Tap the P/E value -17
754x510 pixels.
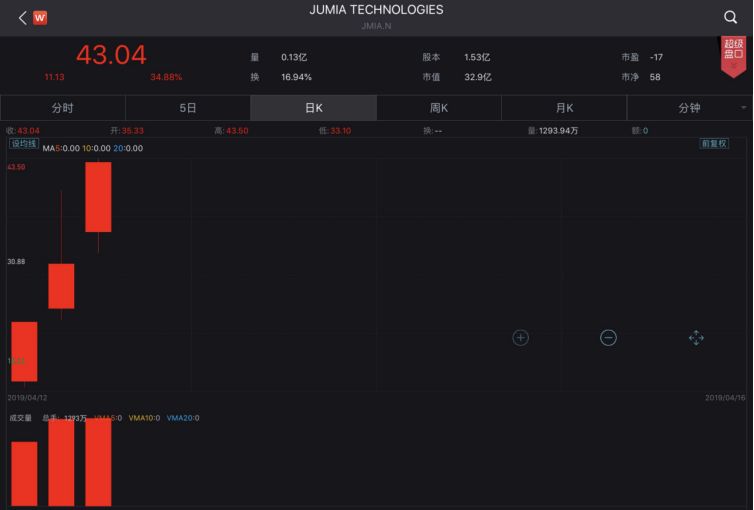click(656, 57)
